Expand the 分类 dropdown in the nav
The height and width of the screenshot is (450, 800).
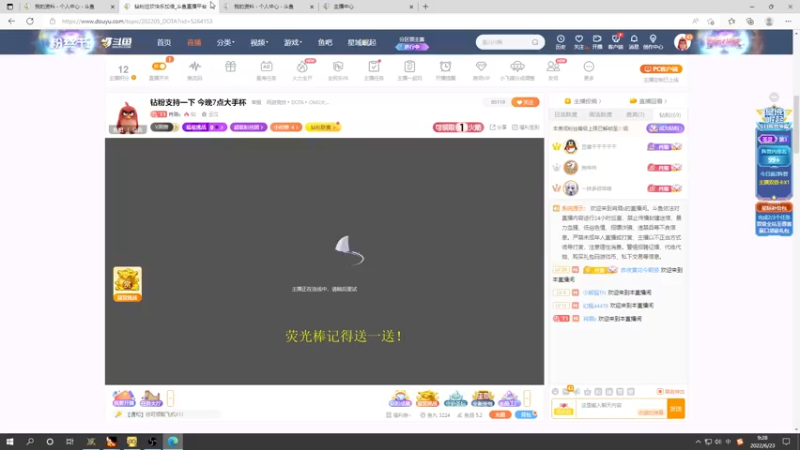[x=225, y=42]
